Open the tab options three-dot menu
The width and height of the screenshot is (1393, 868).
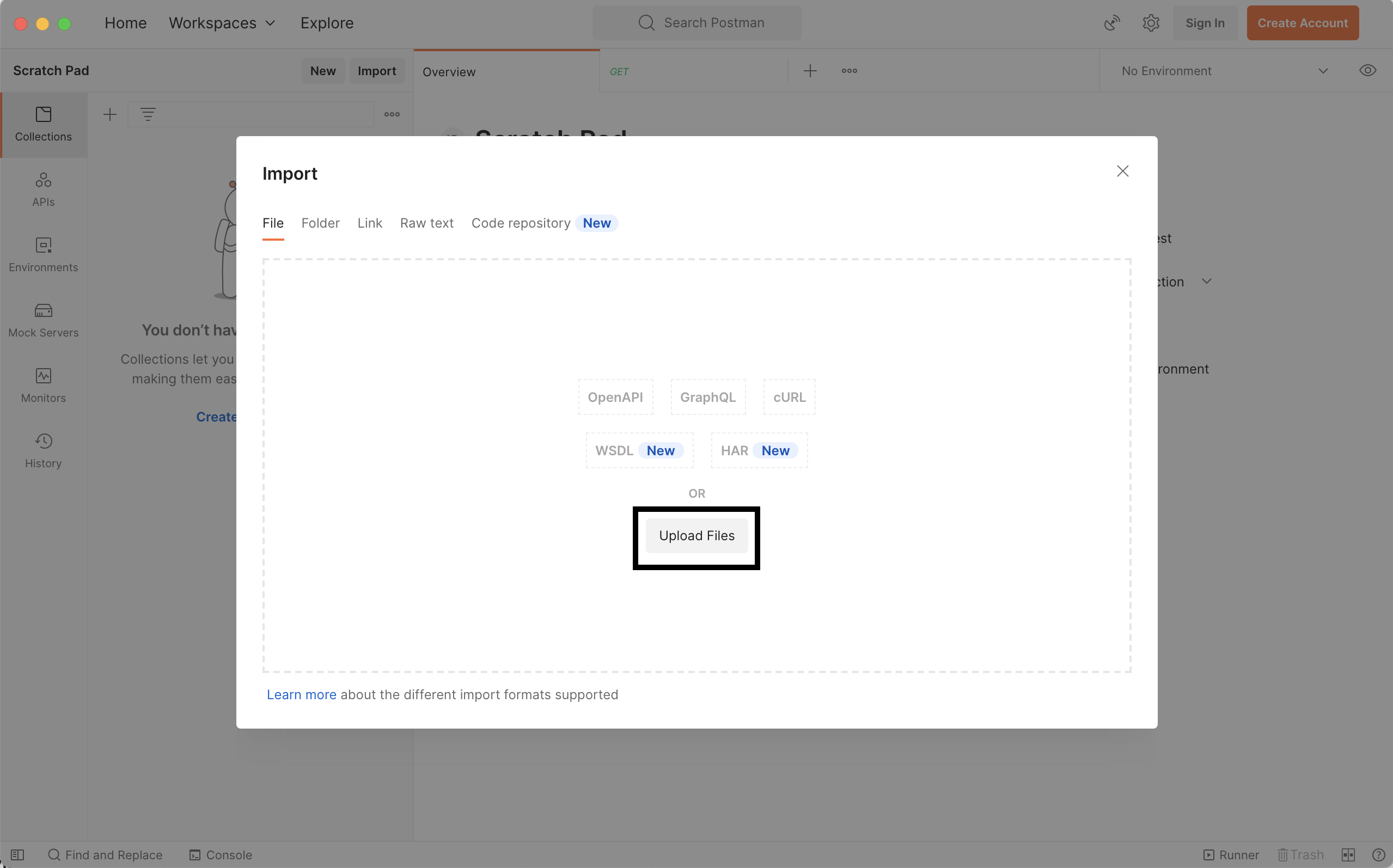pos(850,71)
